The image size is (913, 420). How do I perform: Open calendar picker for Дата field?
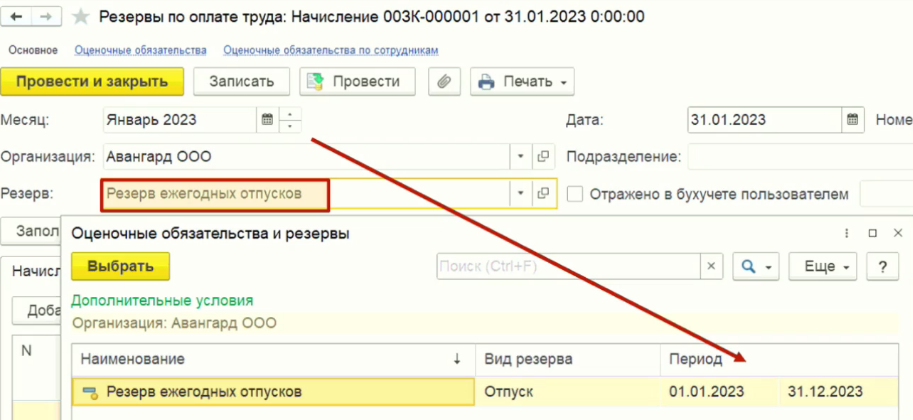coord(853,120)
